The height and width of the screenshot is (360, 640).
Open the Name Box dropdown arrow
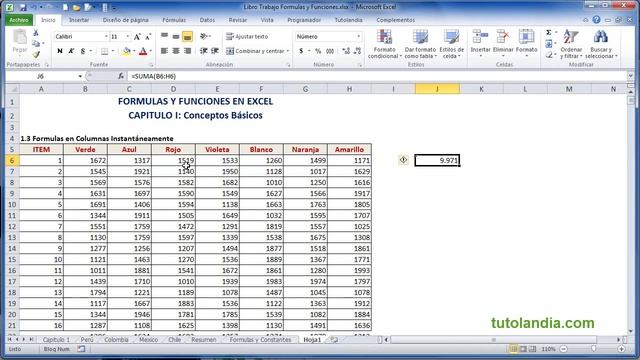pyautogui.click(x=80, y=76)
